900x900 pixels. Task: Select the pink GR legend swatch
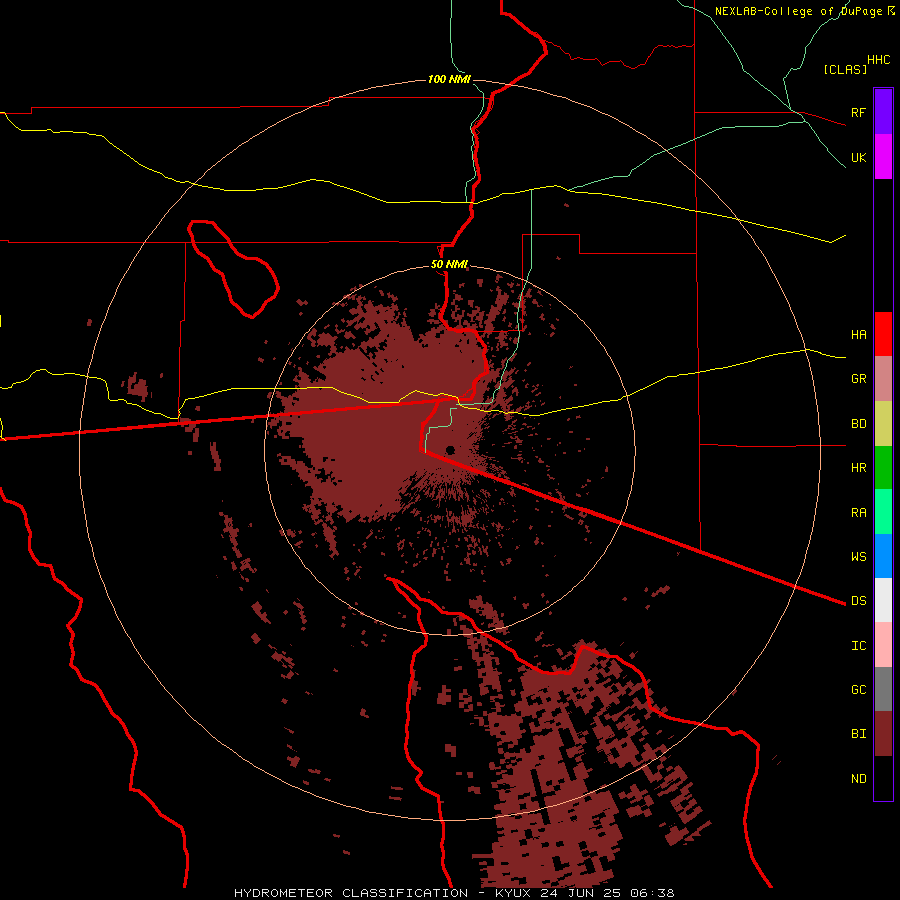pyautogui.click(x=883, y=379)
